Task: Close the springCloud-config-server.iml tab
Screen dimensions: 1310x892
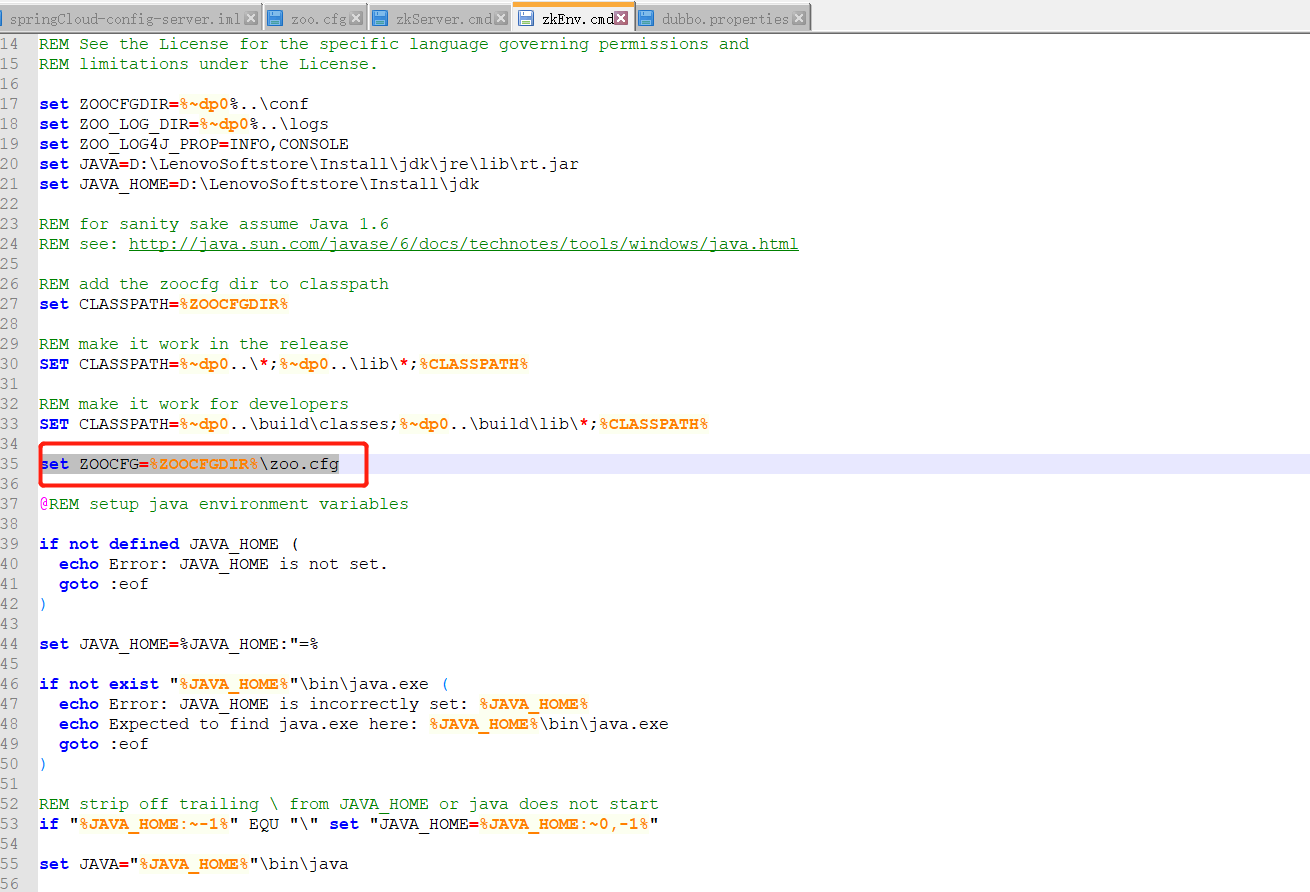Action: pyautogui.click(x=251, y=18)
